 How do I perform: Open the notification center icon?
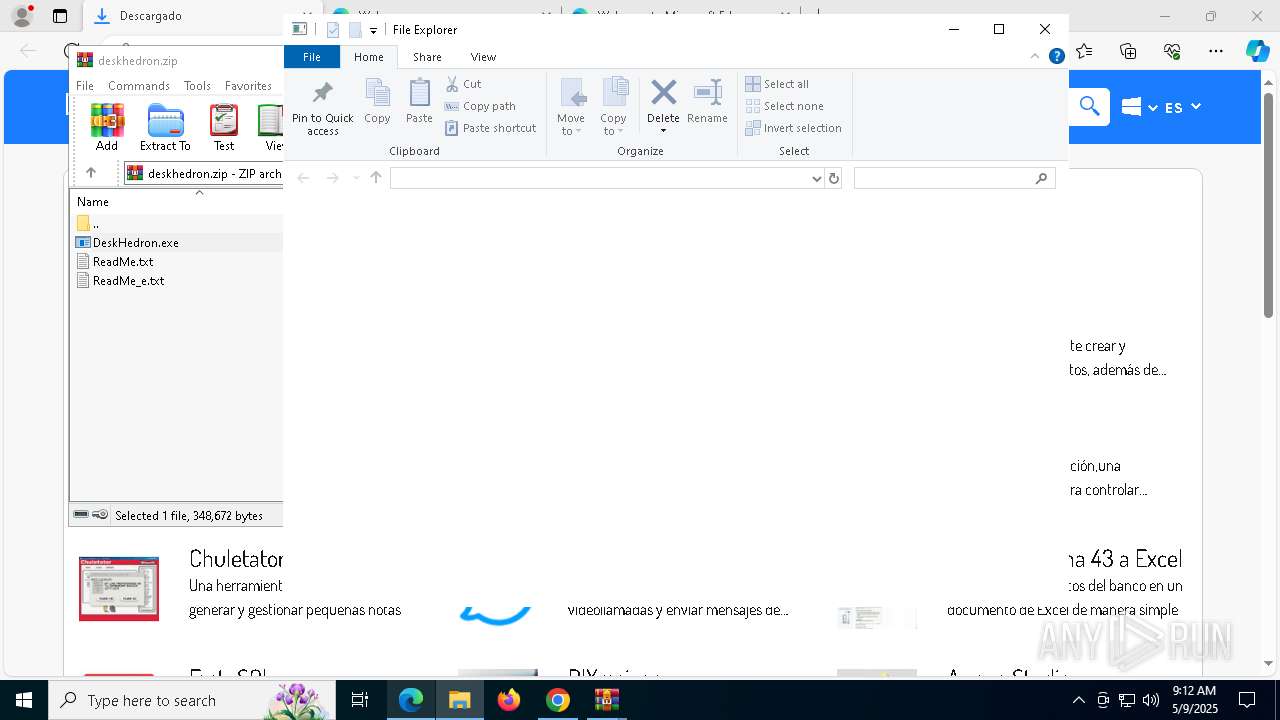click(x=1247, y=700)
